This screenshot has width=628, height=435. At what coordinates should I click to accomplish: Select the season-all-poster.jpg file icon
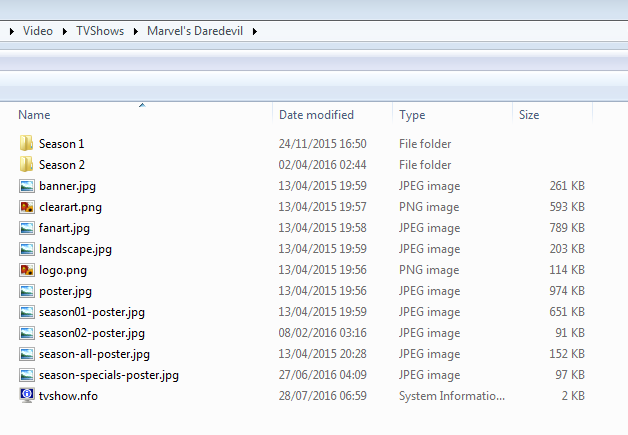27,354
